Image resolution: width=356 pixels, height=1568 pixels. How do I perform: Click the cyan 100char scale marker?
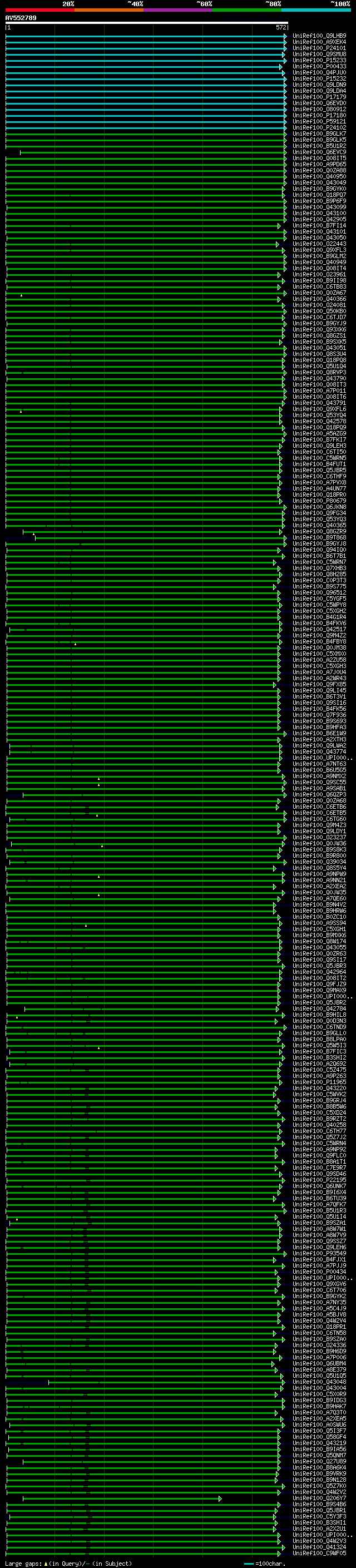point(248,1564)
